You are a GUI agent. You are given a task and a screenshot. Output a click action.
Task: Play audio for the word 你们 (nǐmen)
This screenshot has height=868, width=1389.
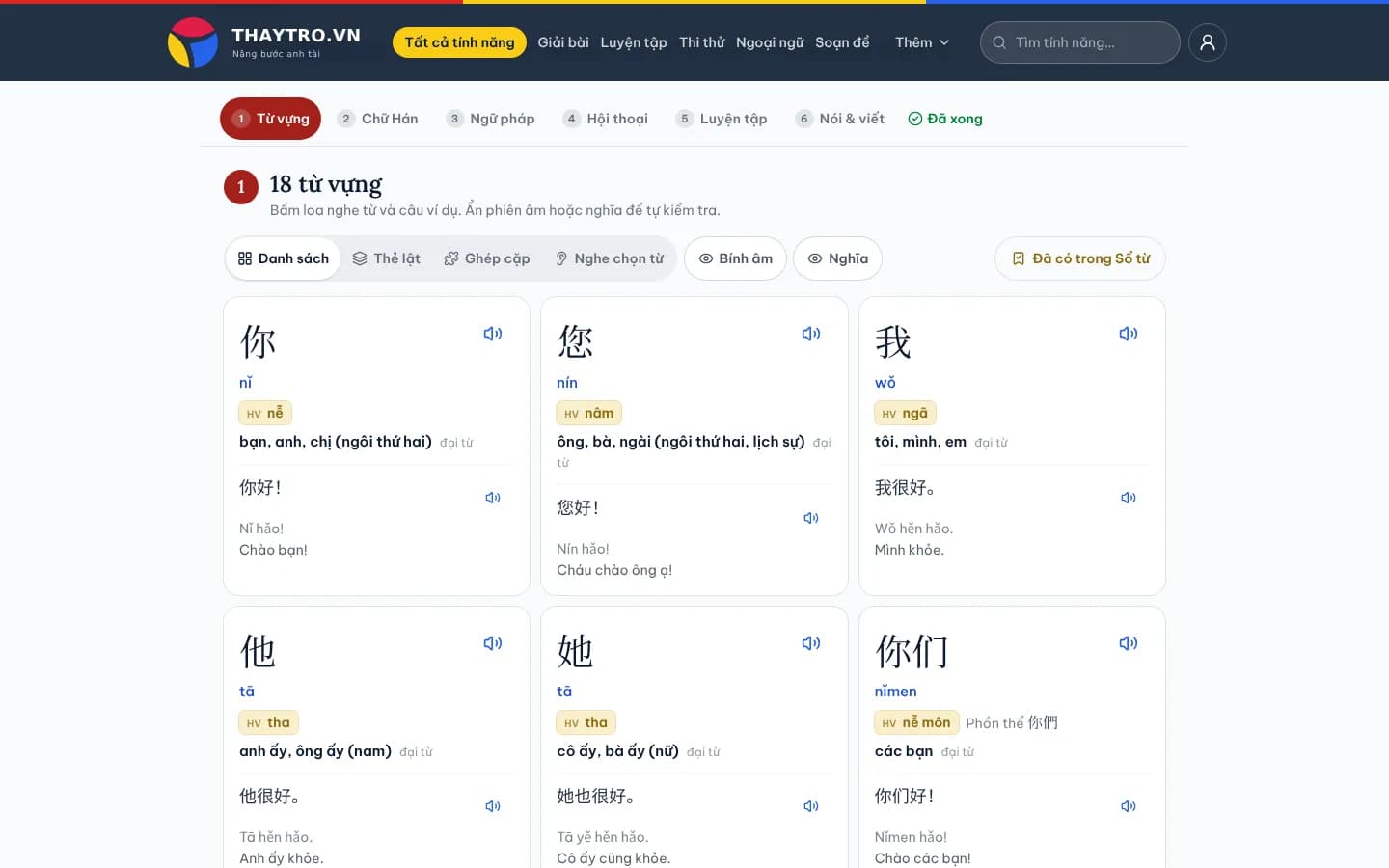[1129, 643]
